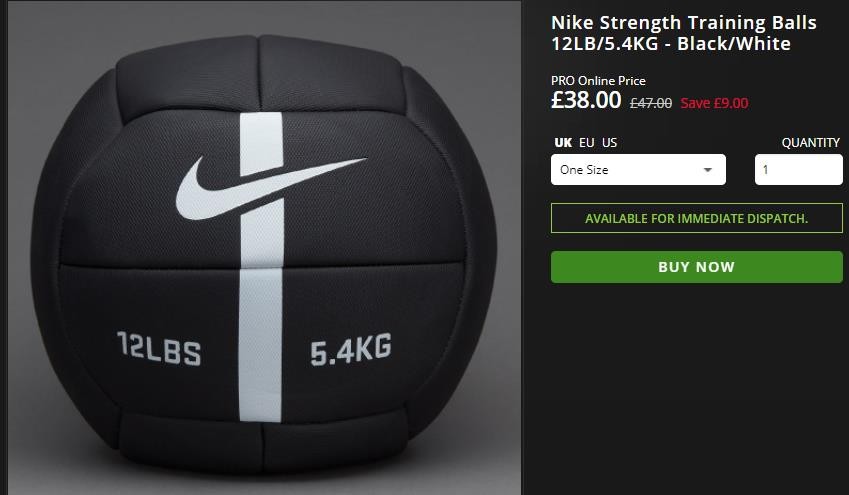This screenshot has width=849, height=495.
Task: Switch to the EU sizing tab
Action: [x=587, y=143]
